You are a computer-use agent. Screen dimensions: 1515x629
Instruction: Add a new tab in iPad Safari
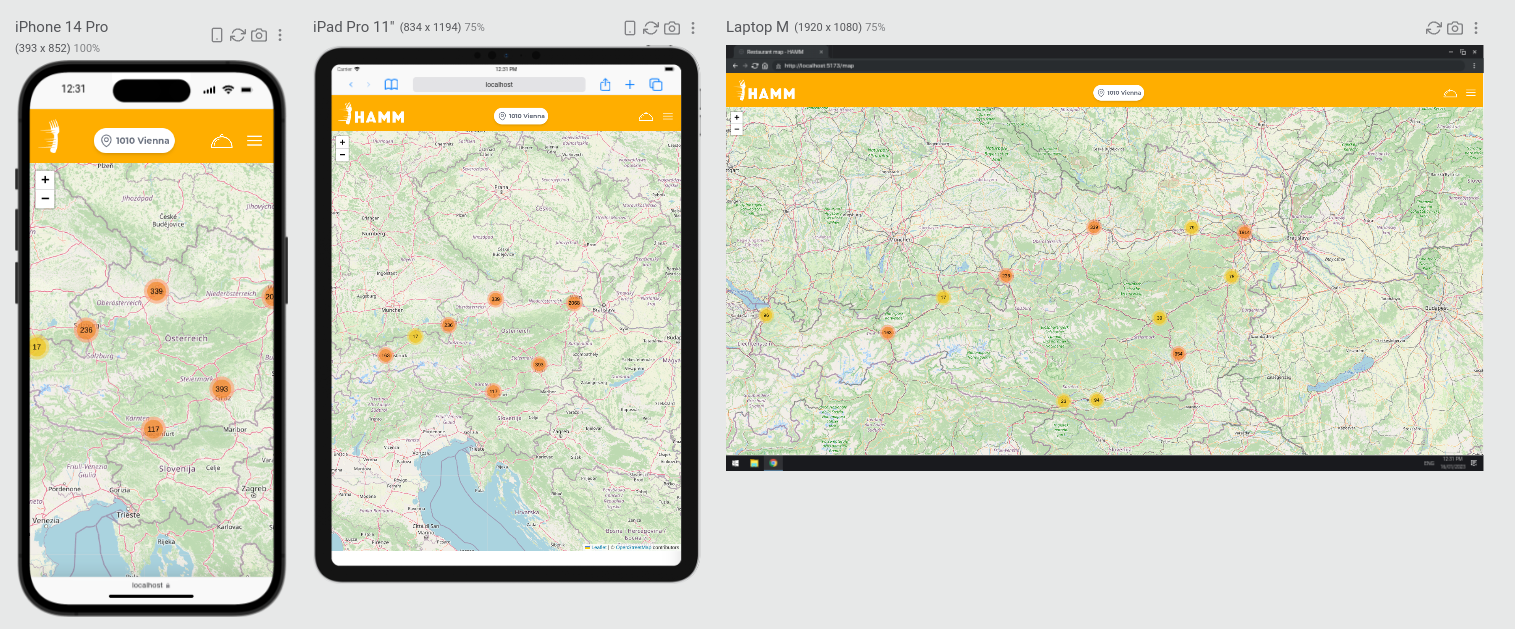pyautogui.click(x=630, y=85)
